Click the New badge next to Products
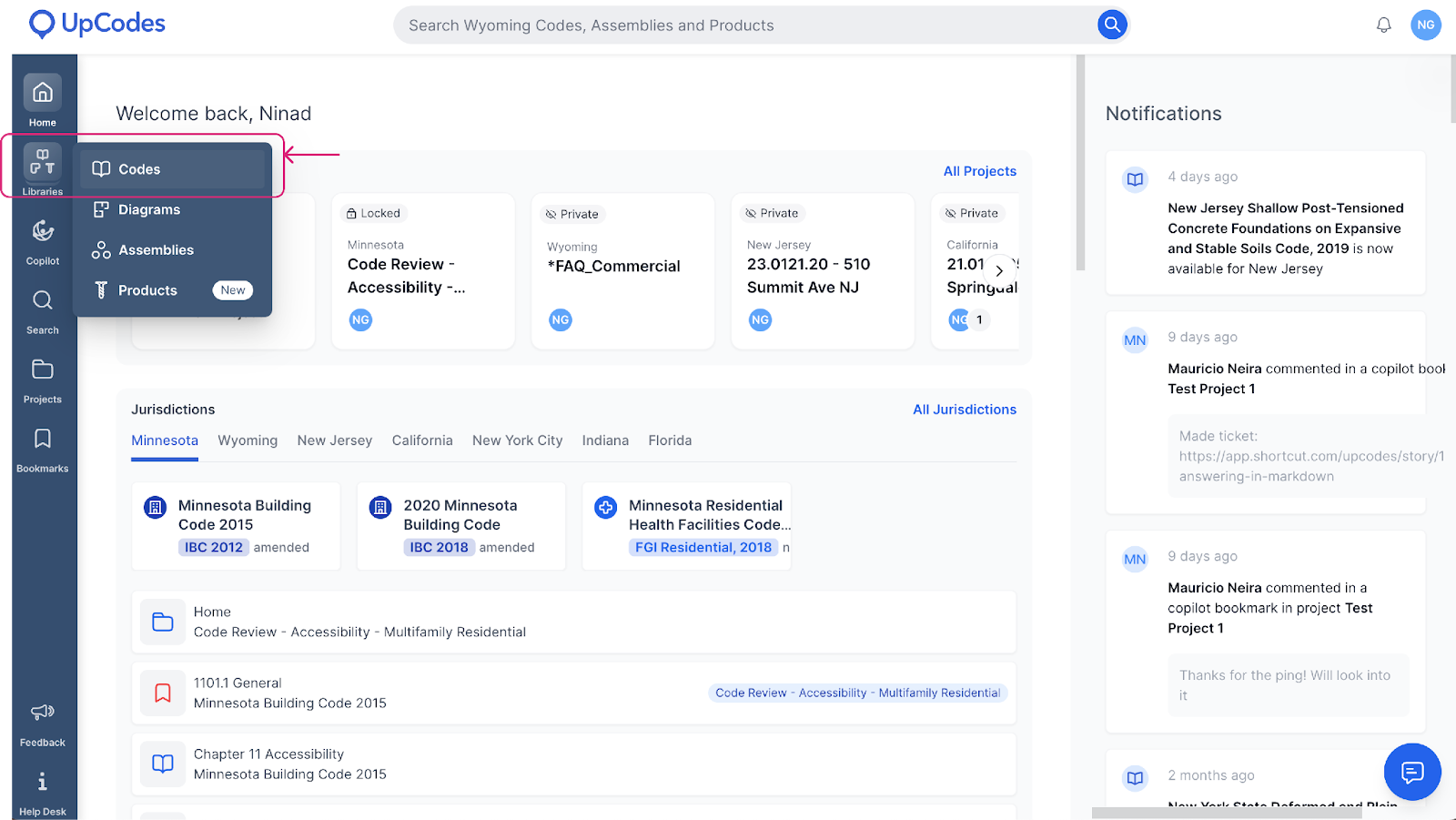The width and height of the screenshot is (1456, 820). (233, 290)
